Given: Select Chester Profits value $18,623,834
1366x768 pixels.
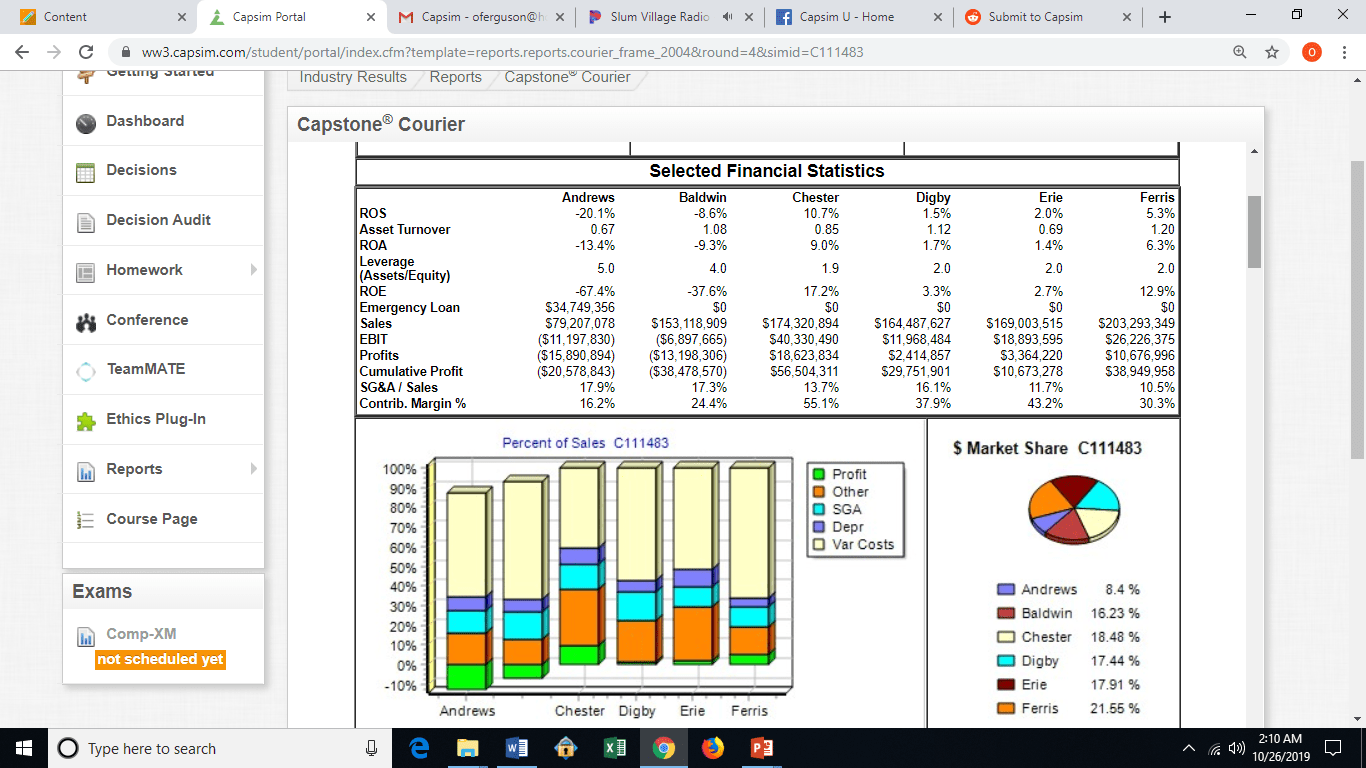Looking at the screenshot, I should point(803,356).
